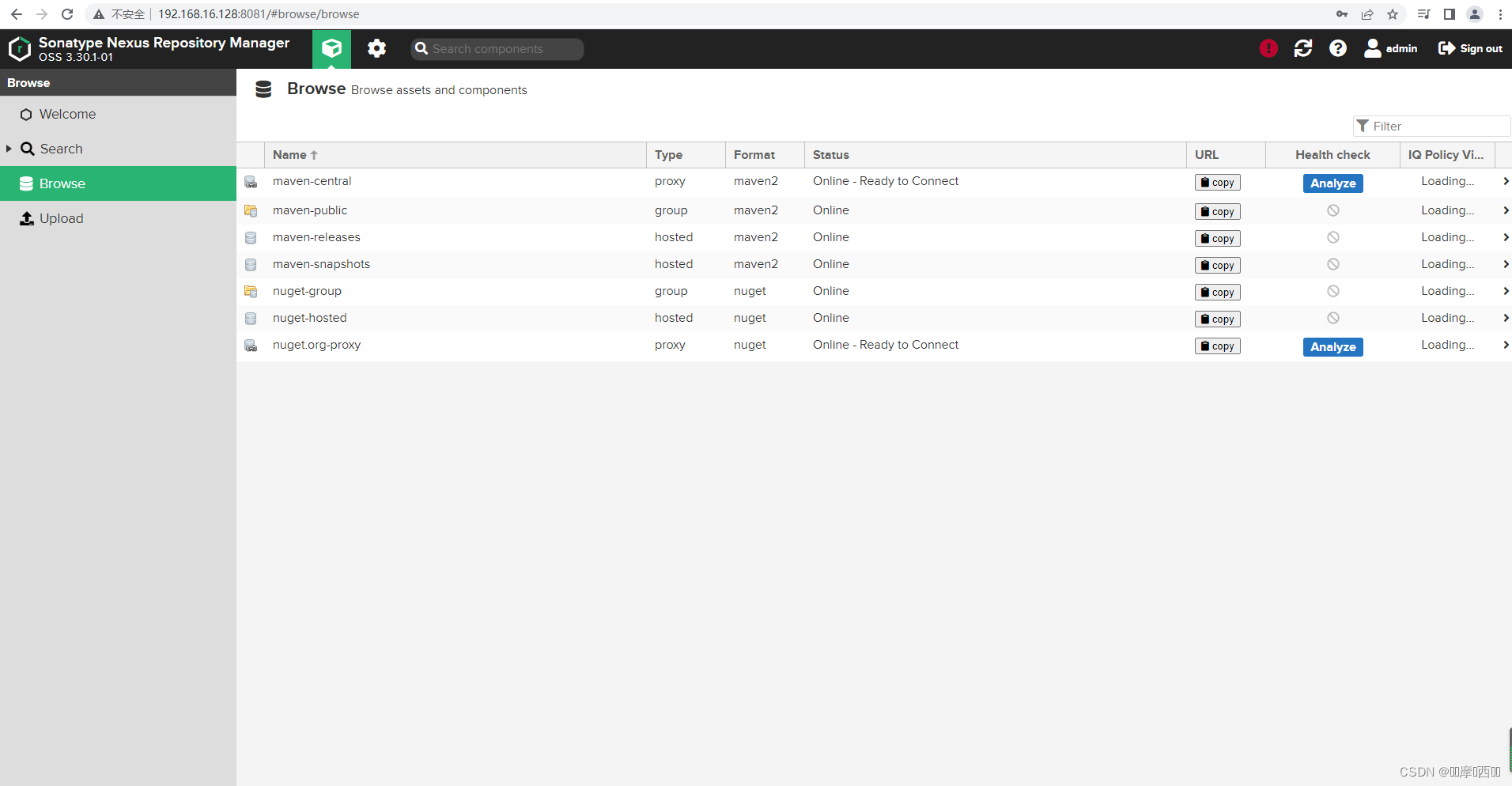Open maven-central row chevron

pyautogui.click(x=1506, y=181)
